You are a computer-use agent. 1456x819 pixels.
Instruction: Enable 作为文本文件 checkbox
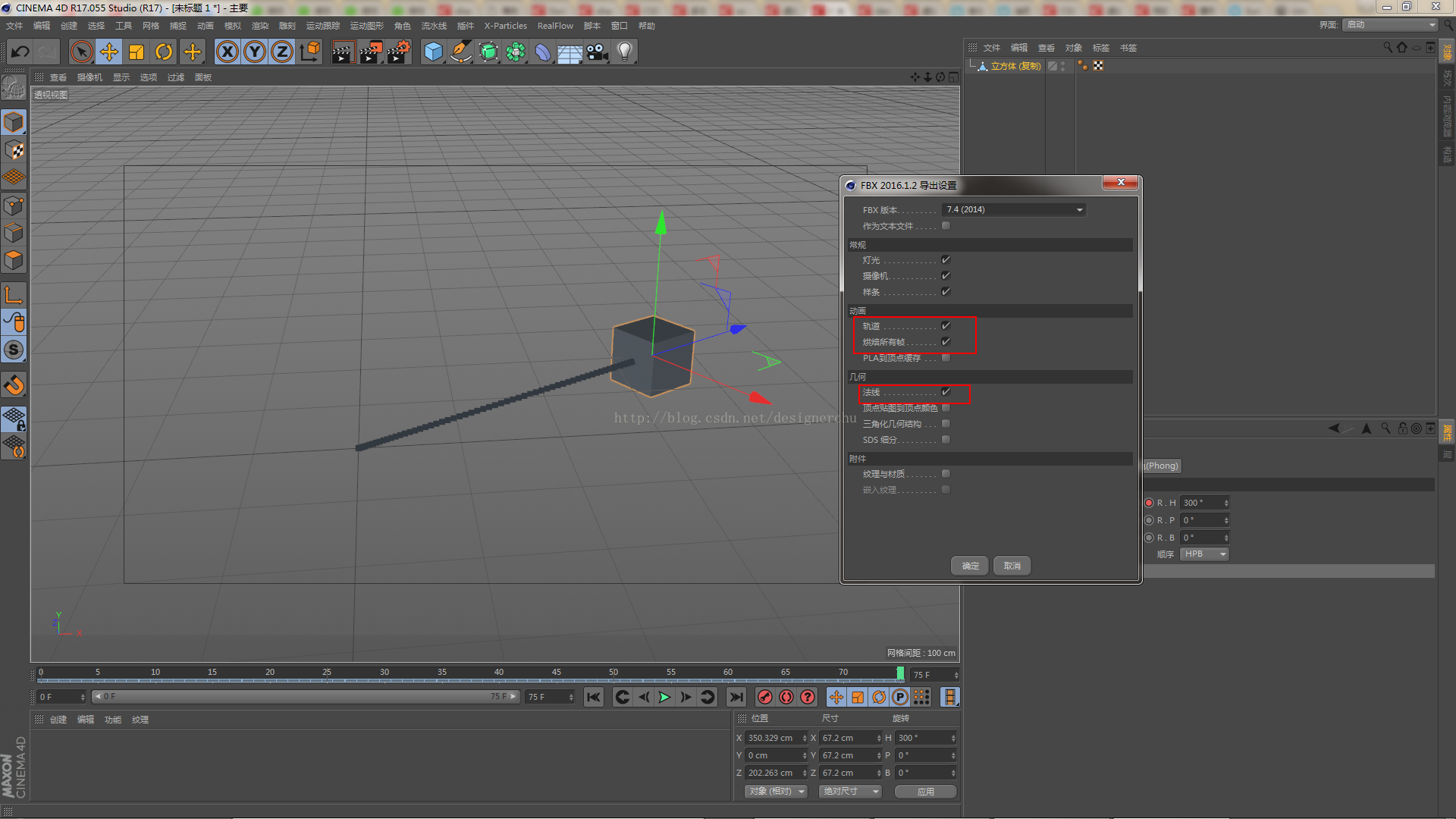click(x=946, y=226)
